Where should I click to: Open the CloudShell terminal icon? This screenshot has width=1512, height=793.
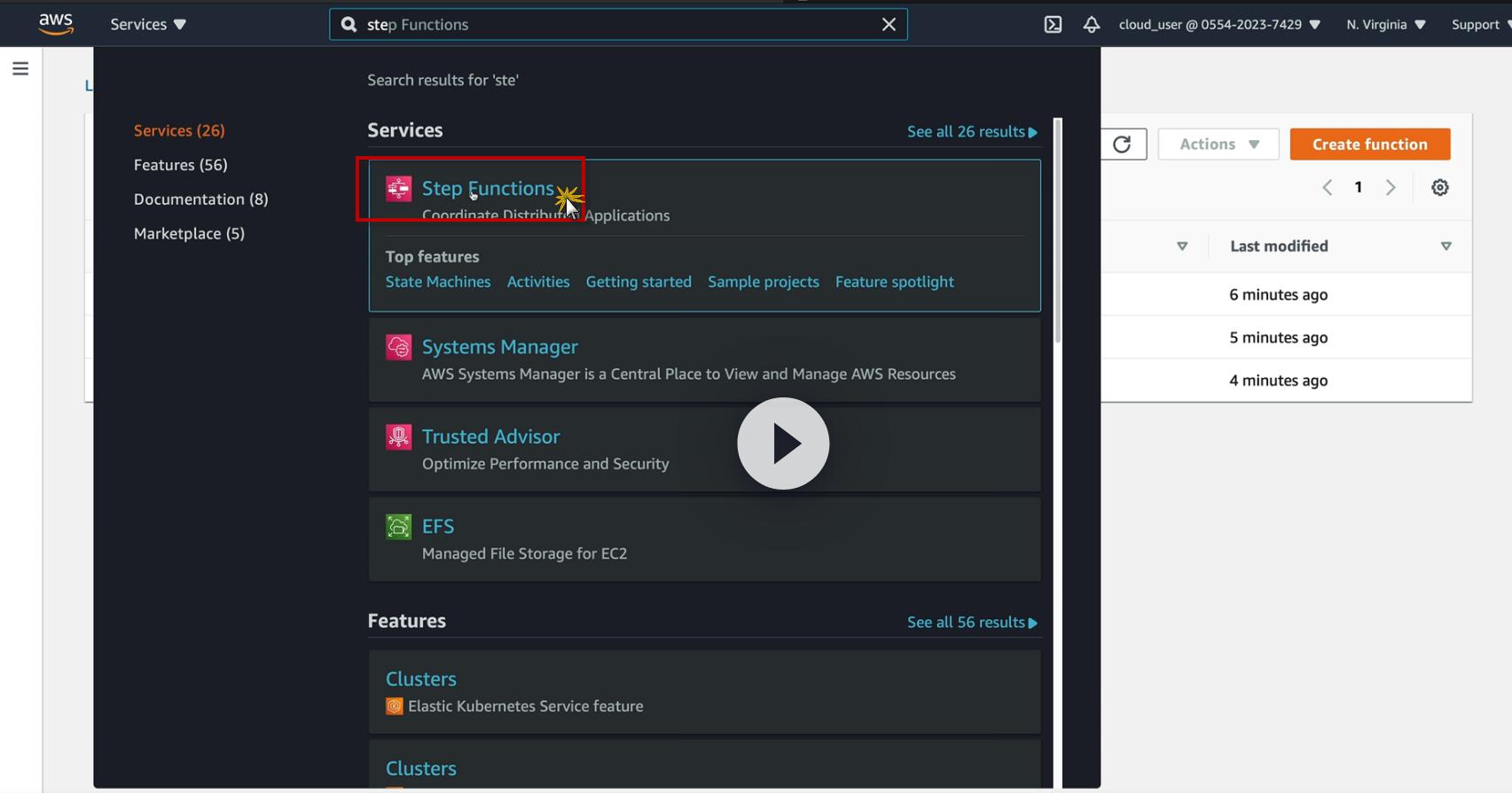1053,25
